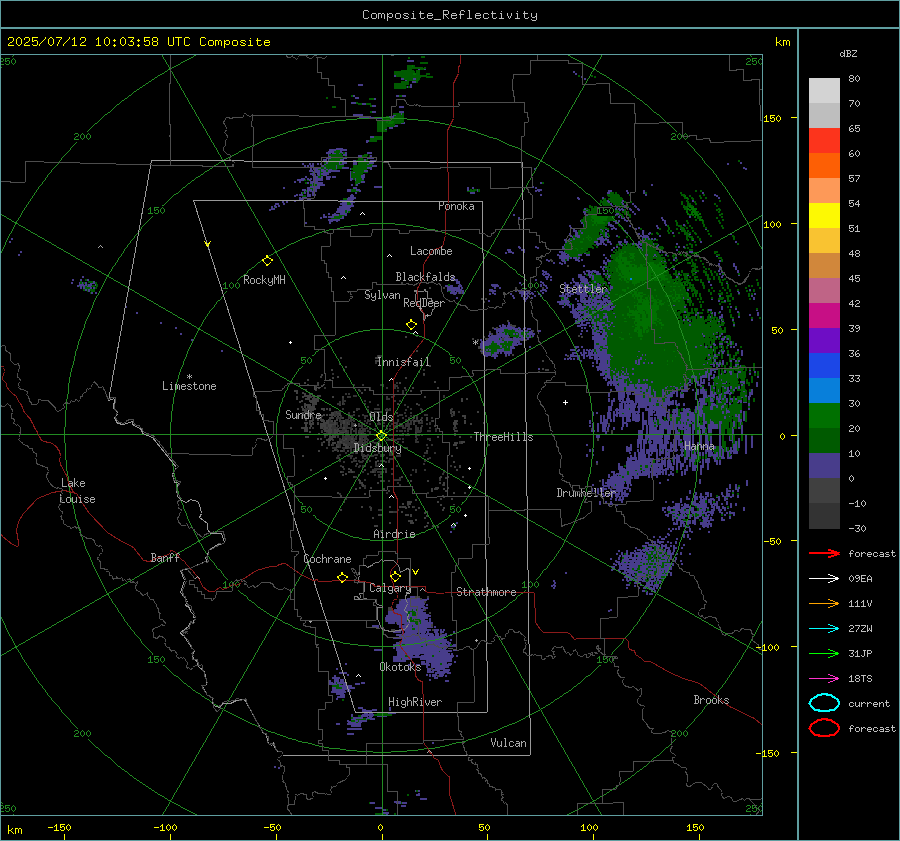Pick the slate-violet 10 dBZ swatch
900x841 pixels.
point(824,465)
